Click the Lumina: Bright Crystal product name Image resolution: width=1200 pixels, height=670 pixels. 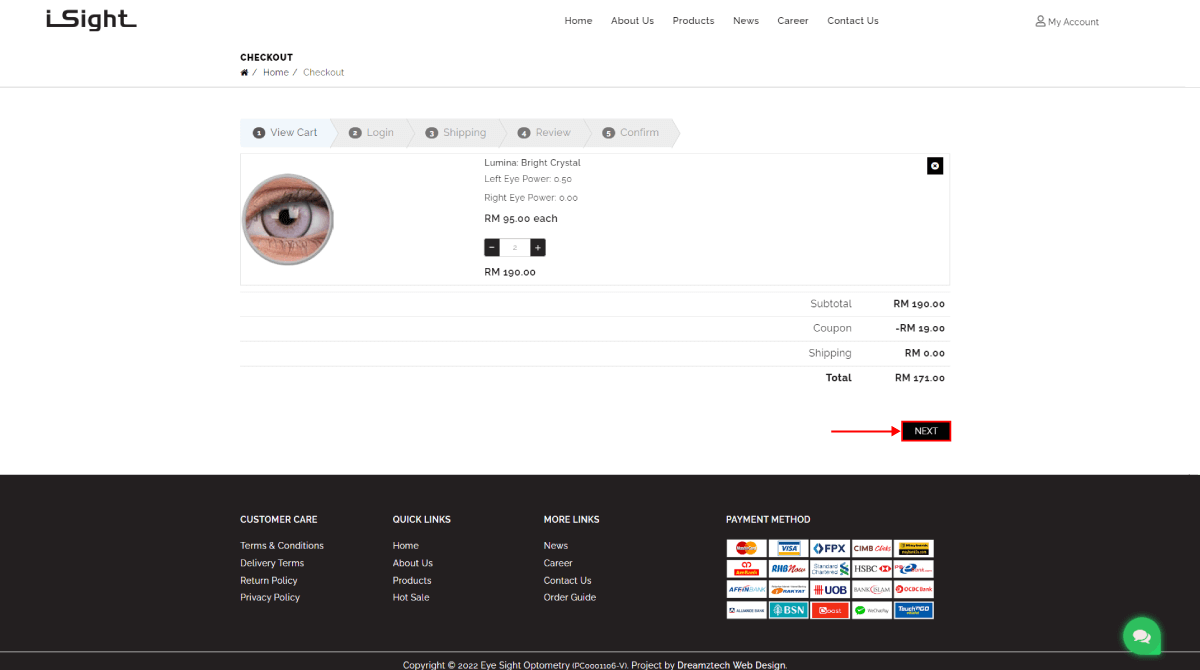[x=532, y=163]
